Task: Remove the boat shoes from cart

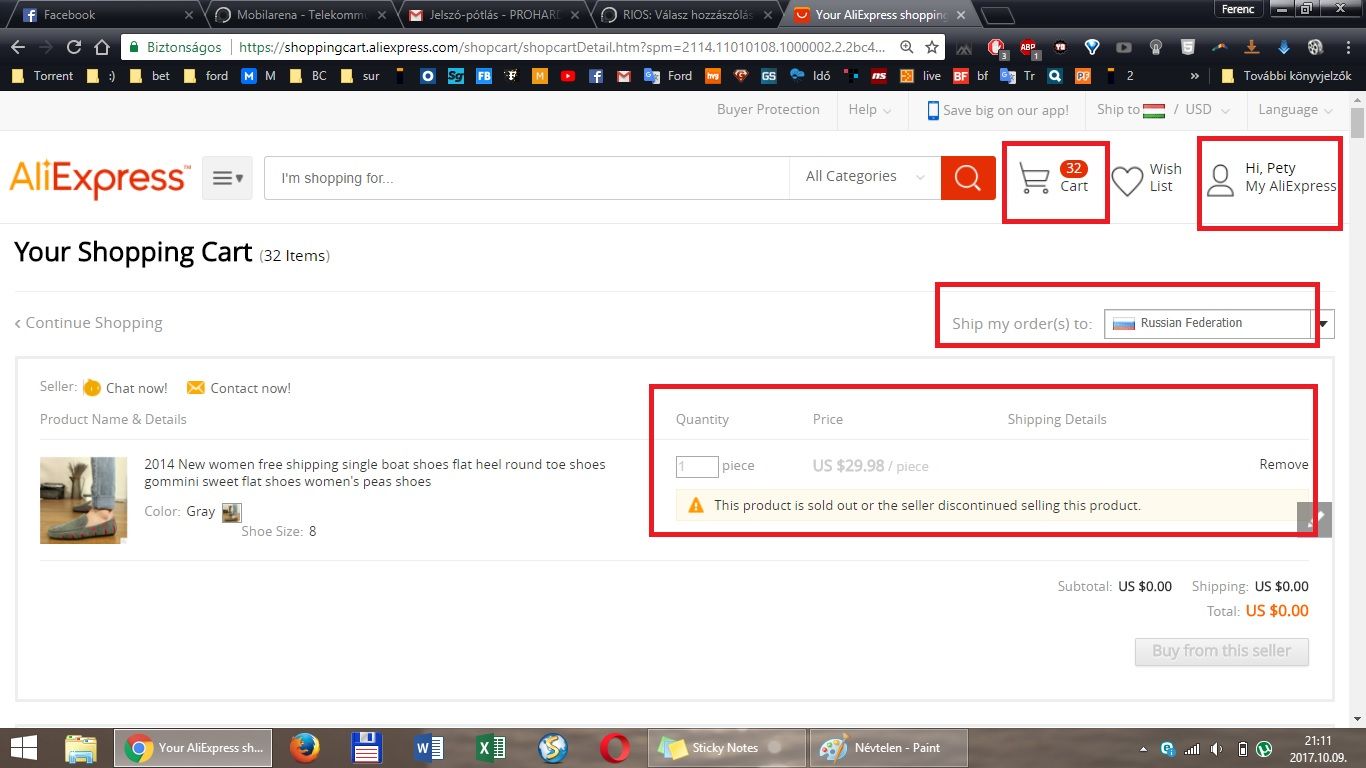Action: click(x=1283, y=465)
